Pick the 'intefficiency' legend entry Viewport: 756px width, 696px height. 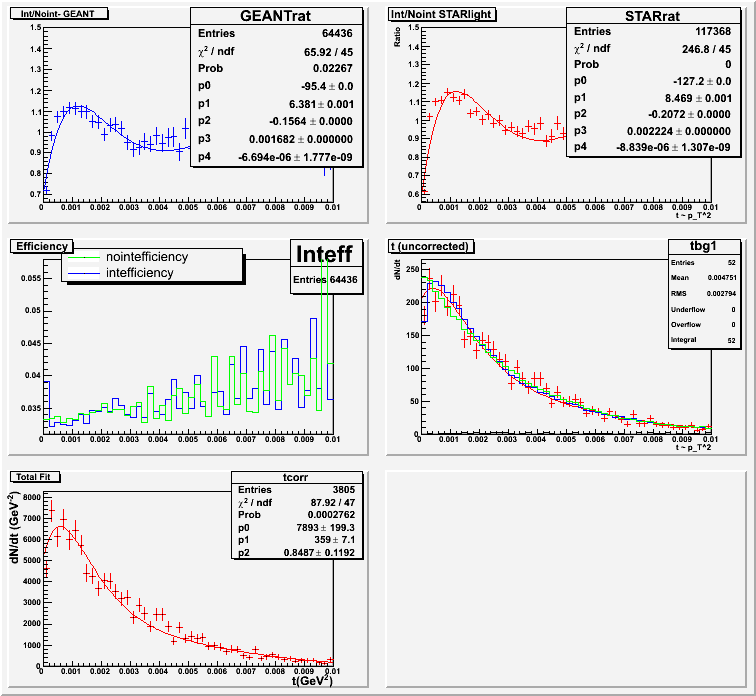139,272
